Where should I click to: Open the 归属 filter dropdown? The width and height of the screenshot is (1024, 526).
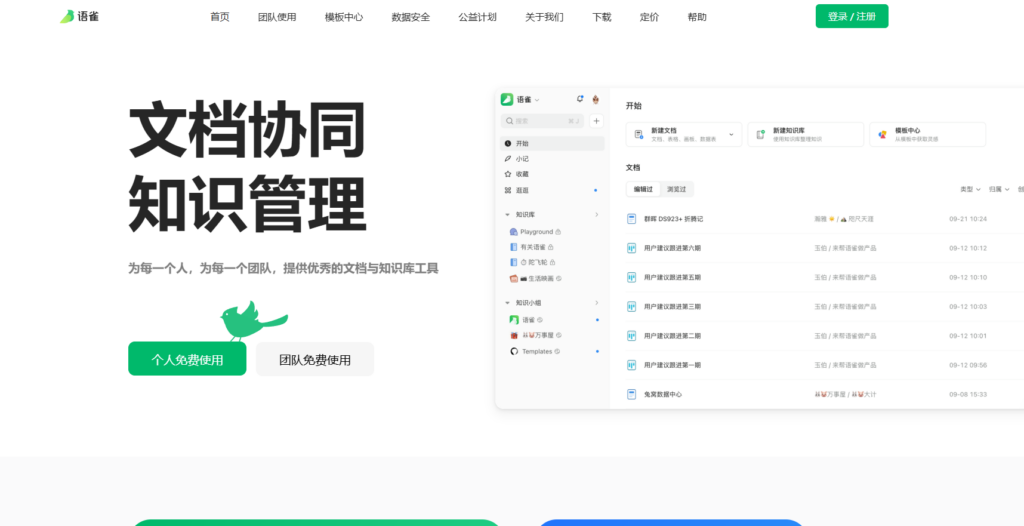999,189
